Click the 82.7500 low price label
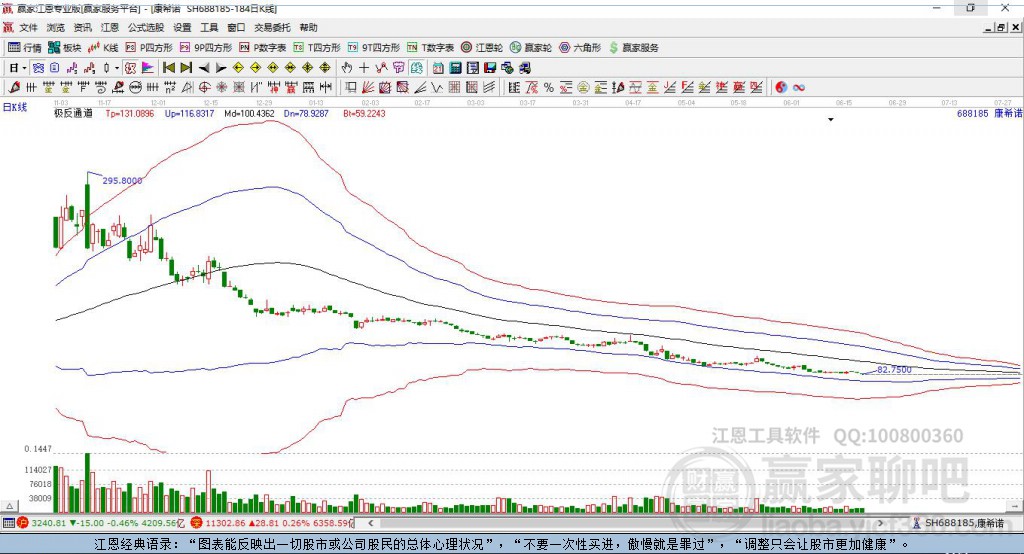This screenshot has height=554, width=1024. coord(894,369)
